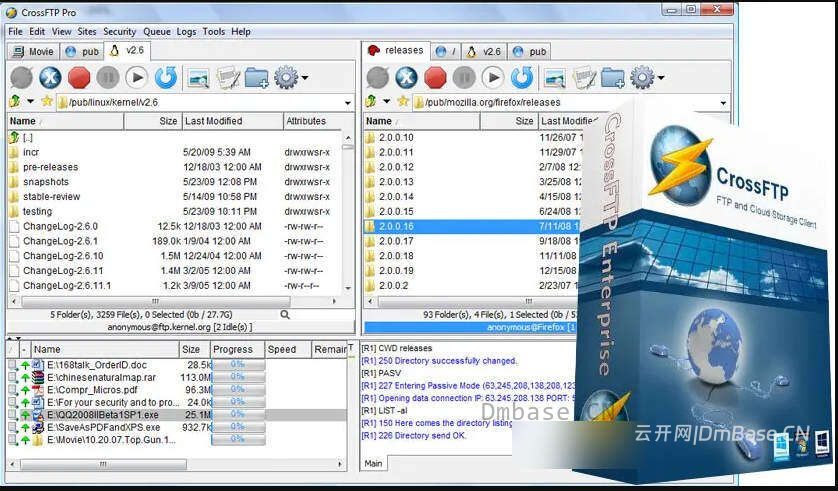The width and height of the screenshot is (838, 491).
Task: Expand the arrow next to right gear icon
Action: tap(661, 78)
